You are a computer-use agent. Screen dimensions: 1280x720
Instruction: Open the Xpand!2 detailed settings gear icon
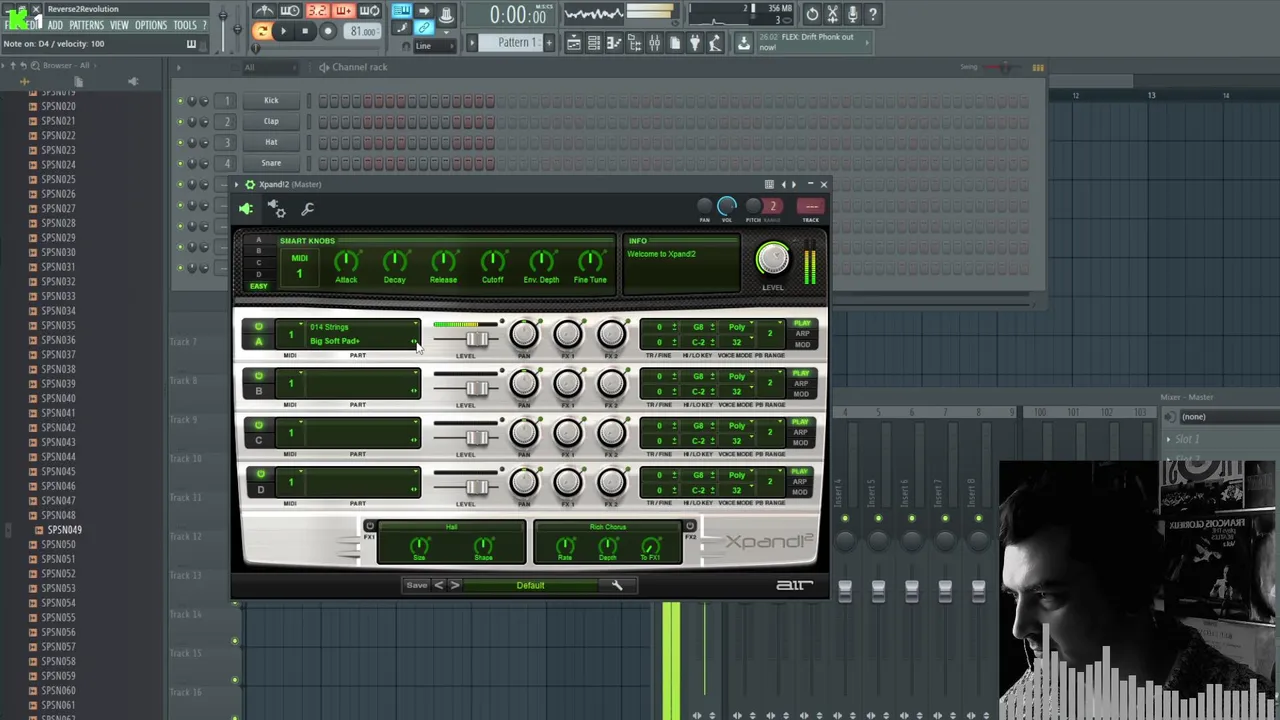pos(278,209)
